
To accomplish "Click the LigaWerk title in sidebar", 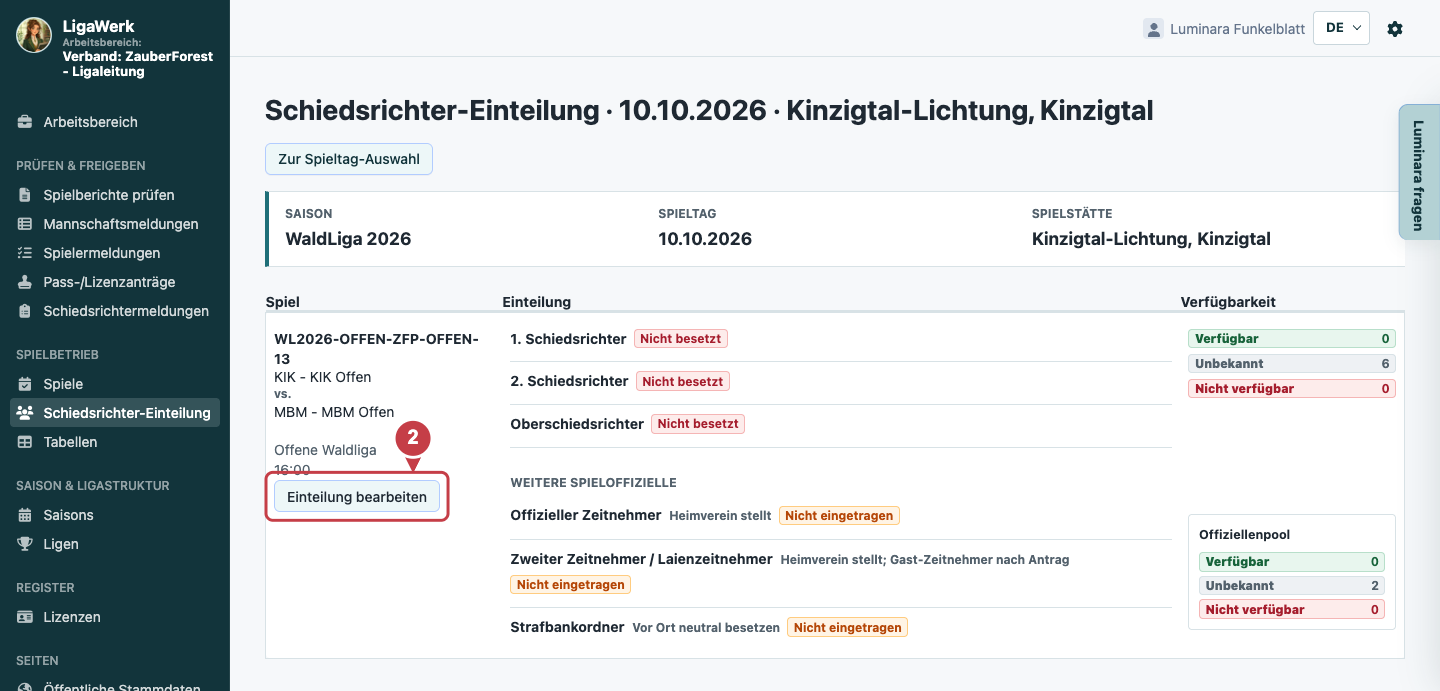I will [x=98, y=26].
